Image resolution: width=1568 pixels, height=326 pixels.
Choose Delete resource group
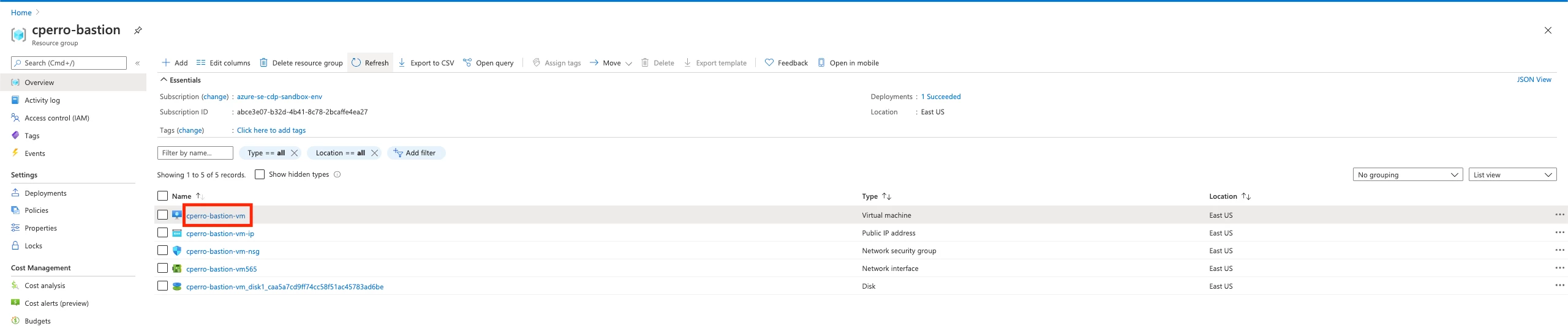pos(301,63)
